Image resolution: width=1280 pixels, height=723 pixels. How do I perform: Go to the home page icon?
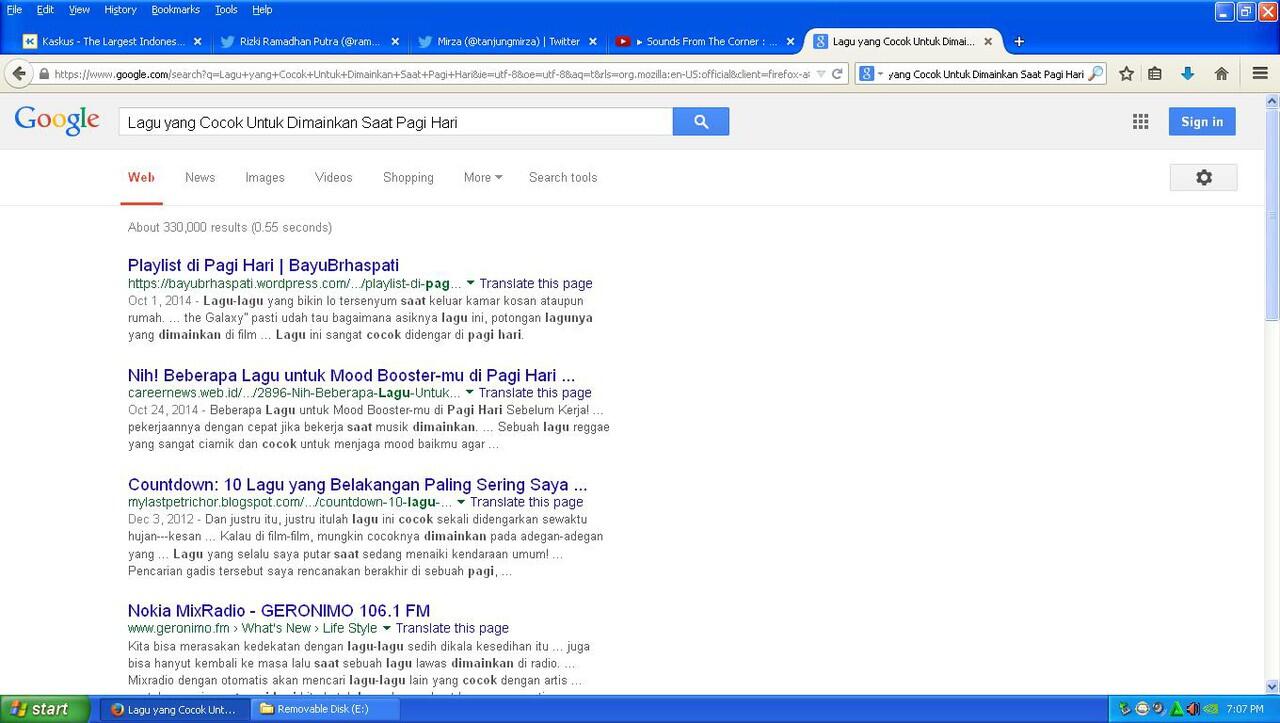point(1221,73)
